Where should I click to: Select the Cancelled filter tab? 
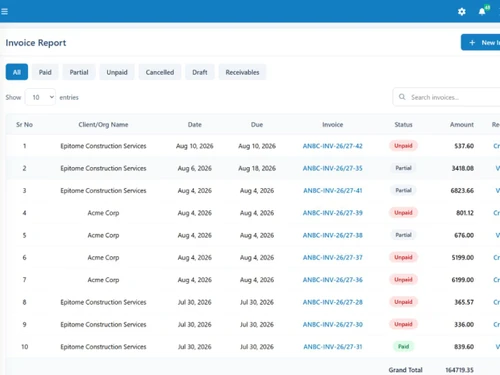pyautogui.click(x=160, y=72)
